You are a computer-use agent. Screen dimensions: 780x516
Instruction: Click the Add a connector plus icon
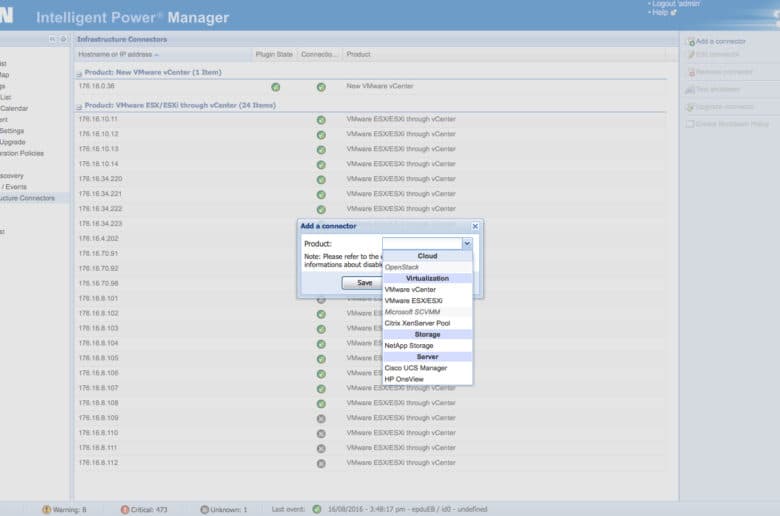pyautogui.click(x=691, y=42)
